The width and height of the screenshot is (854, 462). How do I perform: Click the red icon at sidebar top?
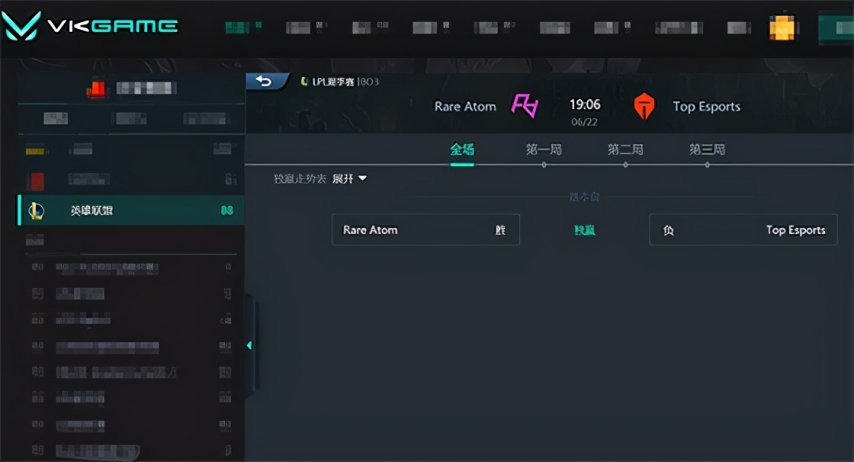96,89
